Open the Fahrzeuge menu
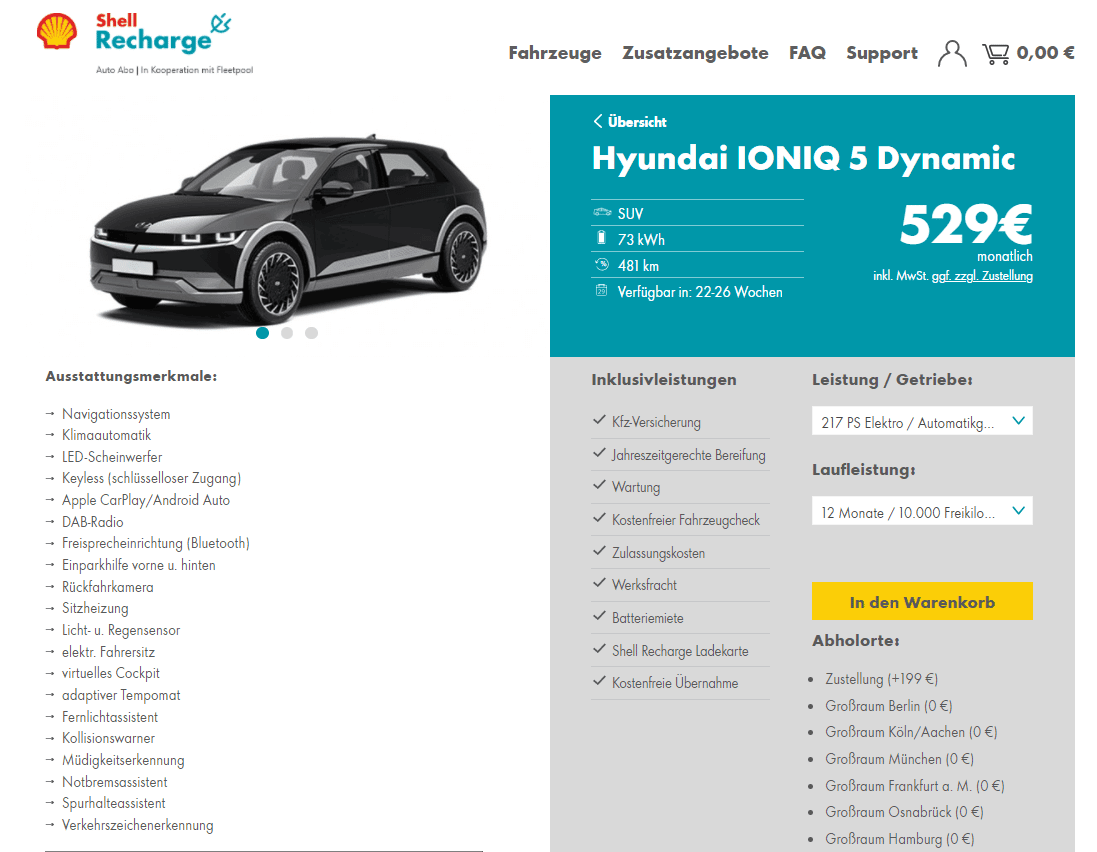Image resolution: width=1097 pixels, height=852 pixels. click(555, 53)
